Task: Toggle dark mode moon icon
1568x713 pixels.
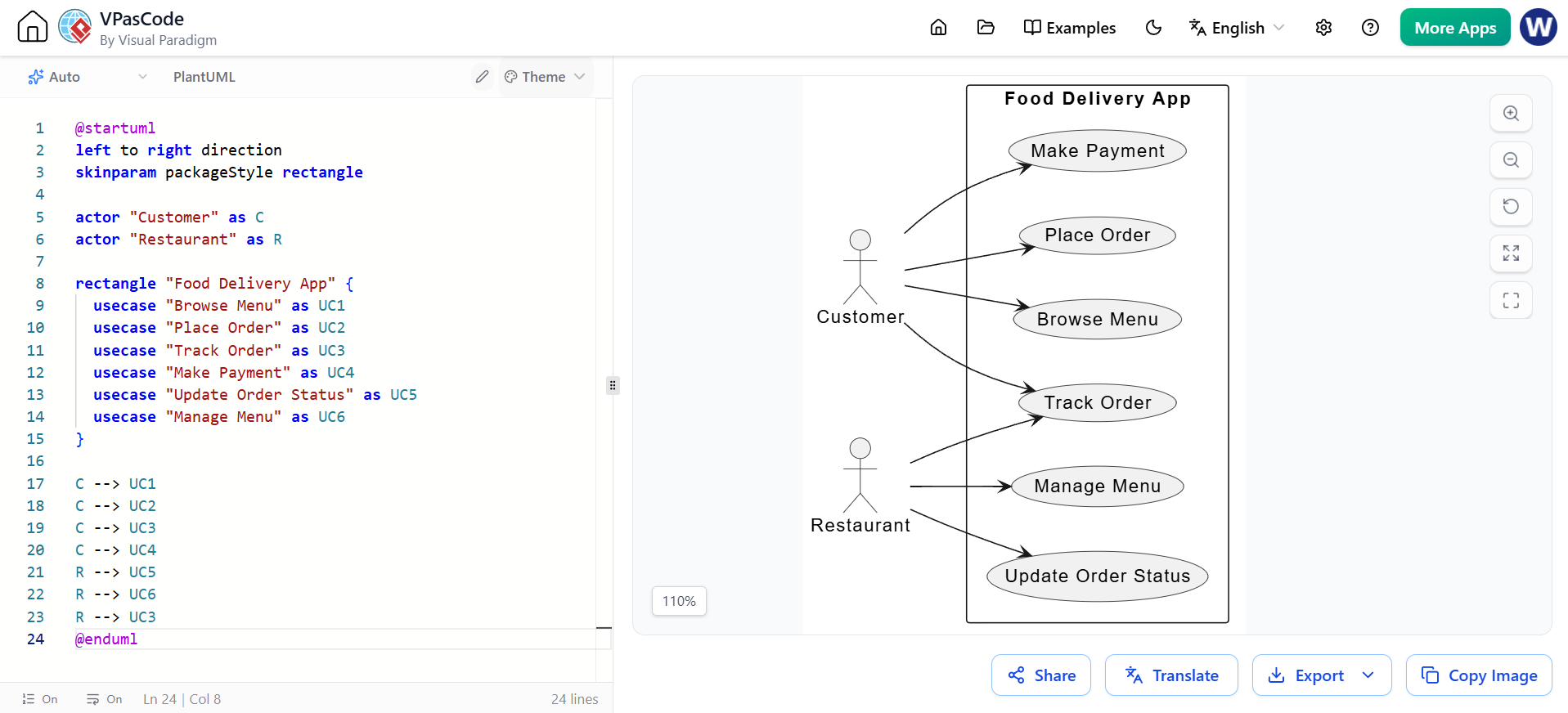Action: (1153, 28)
